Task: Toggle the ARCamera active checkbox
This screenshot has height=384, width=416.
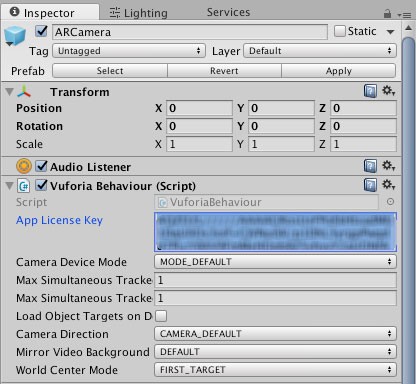Action: [x=41, y=31]
